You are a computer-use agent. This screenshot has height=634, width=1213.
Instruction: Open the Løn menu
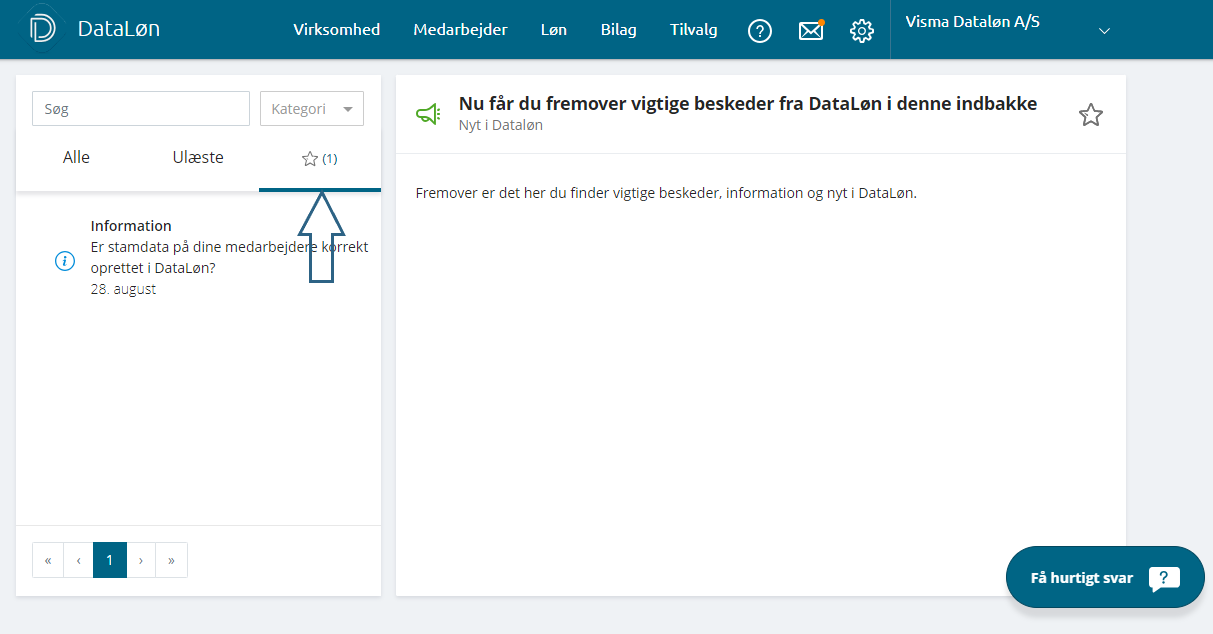[554, 30]
